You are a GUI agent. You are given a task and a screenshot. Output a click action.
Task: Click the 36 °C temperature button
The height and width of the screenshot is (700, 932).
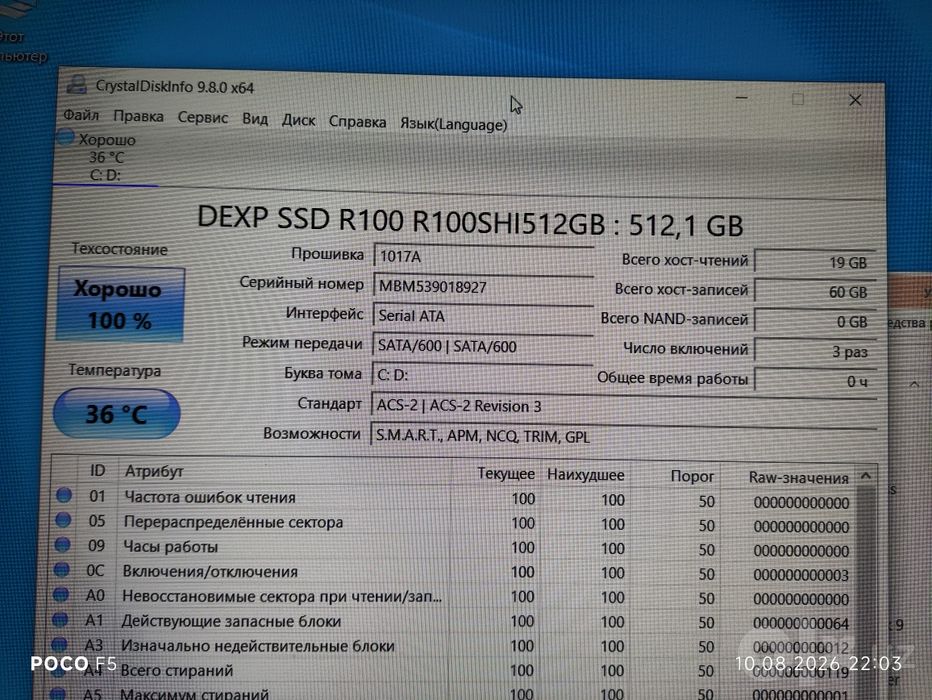pyautogui.click(x=116, y=414)
